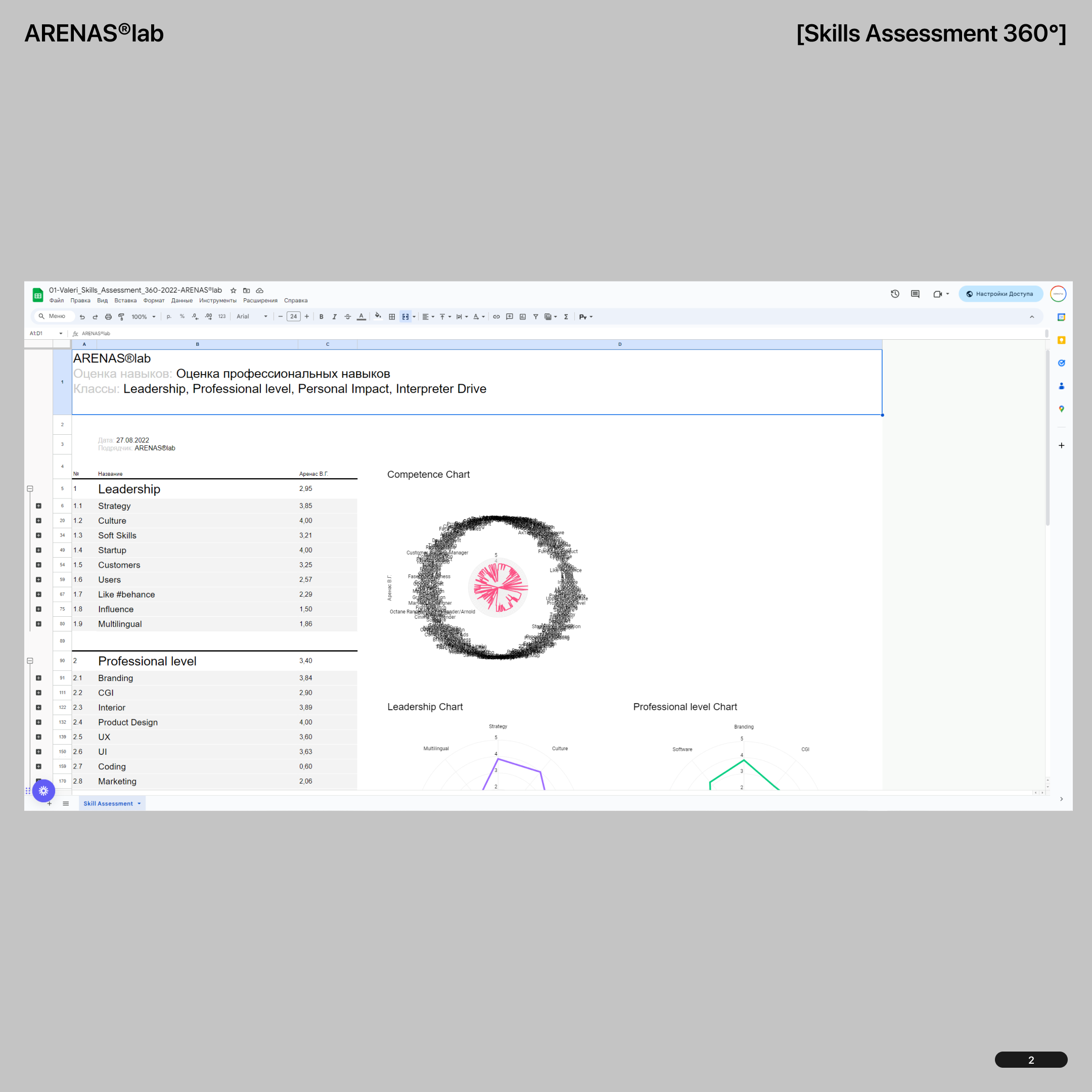Image resolution: width=1092 pixels, height=1092 pixels.
Task: Open the zoom 100% dropdown
Action: tap(143, 316)
